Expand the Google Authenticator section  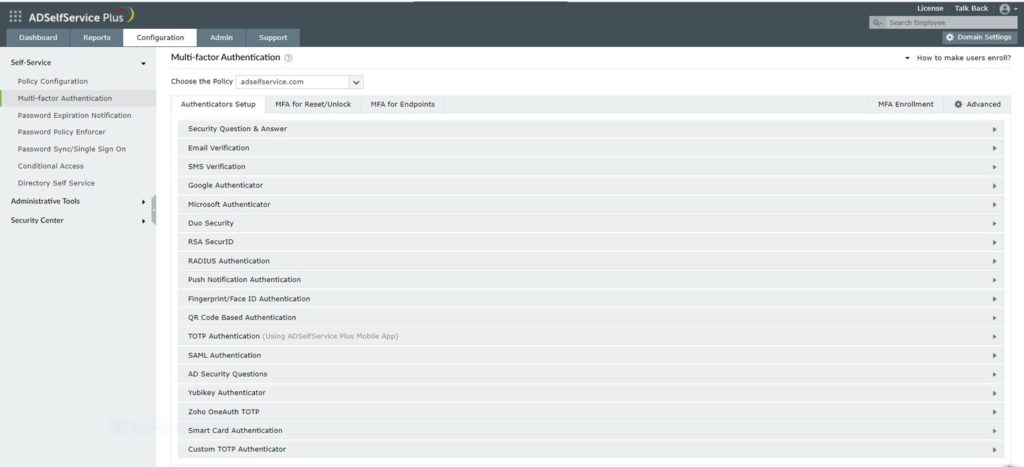click(x=590, y=185)
